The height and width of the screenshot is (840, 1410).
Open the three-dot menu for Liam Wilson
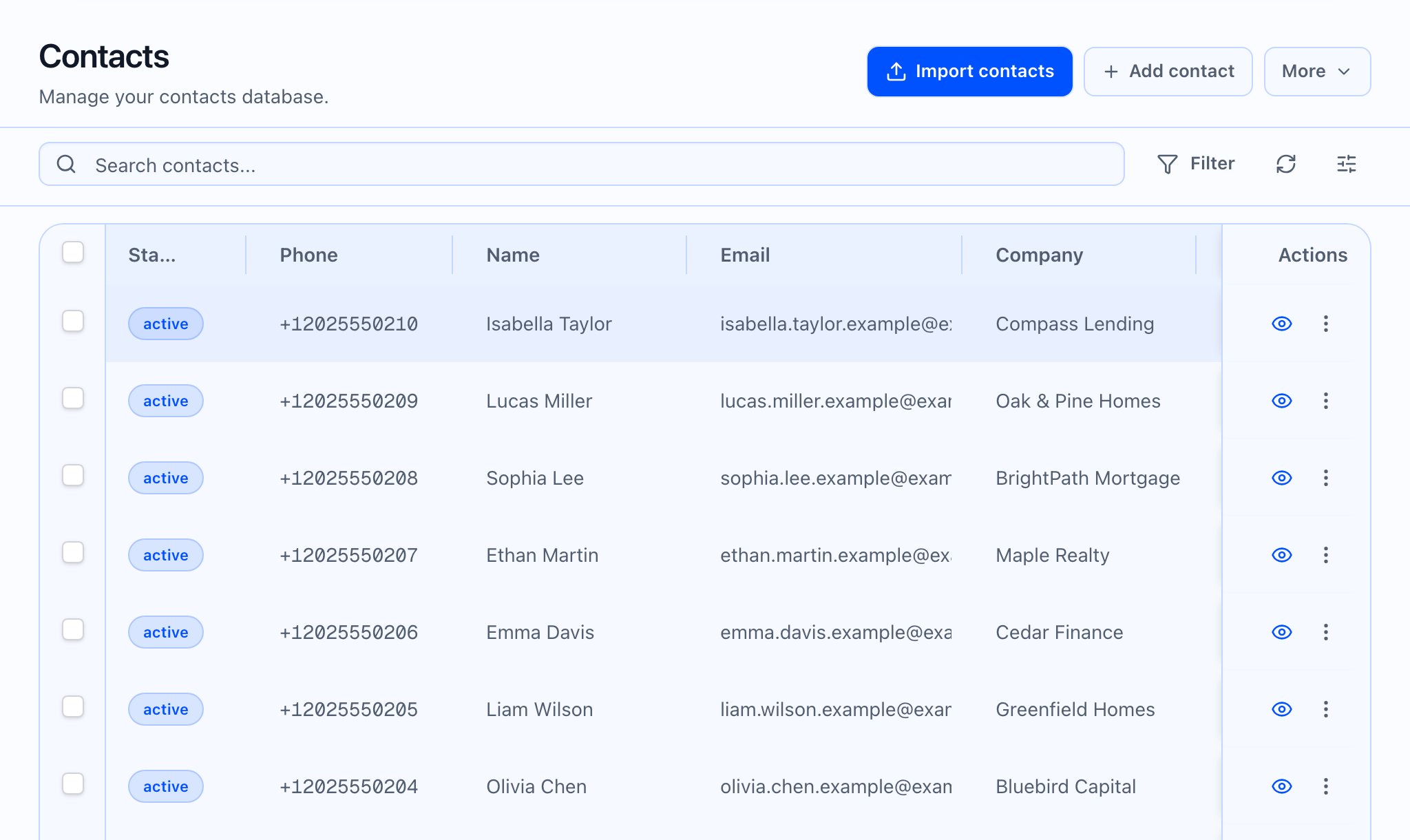(1325, 709)
